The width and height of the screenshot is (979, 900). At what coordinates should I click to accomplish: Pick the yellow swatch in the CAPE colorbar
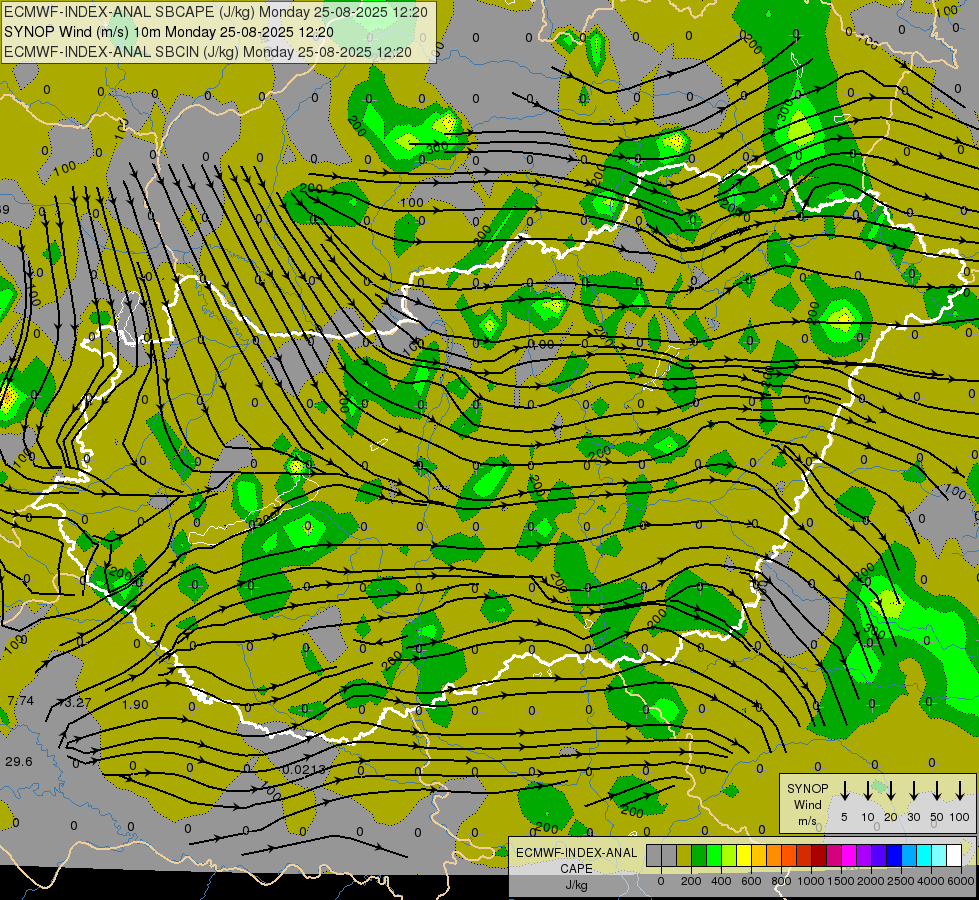click(x=744, y=855)
